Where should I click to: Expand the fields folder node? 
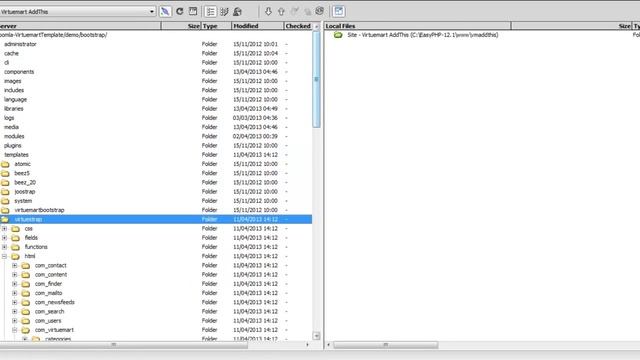[x=4, y=238]
